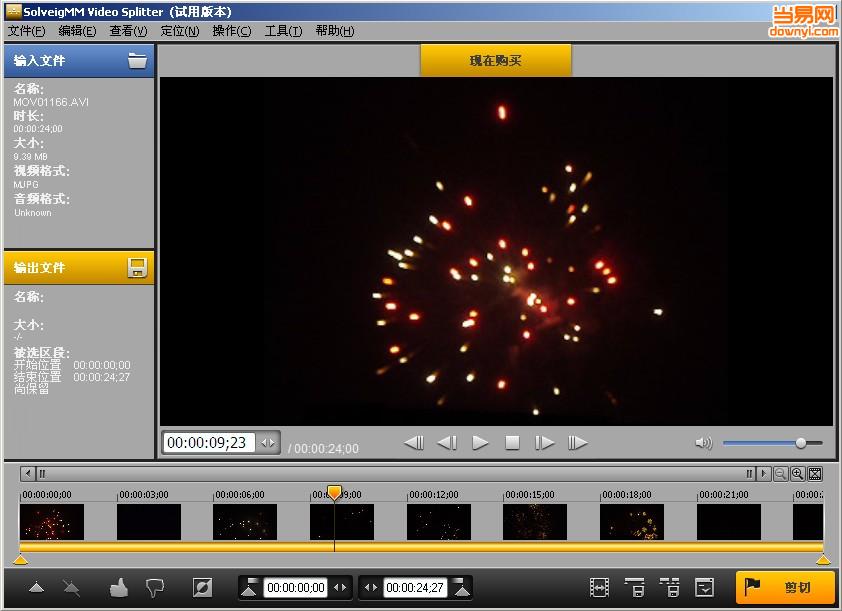Zoom out on the timeline
Image resolution: width=842 pixels, height=611 pixels.
click(780, 474)
